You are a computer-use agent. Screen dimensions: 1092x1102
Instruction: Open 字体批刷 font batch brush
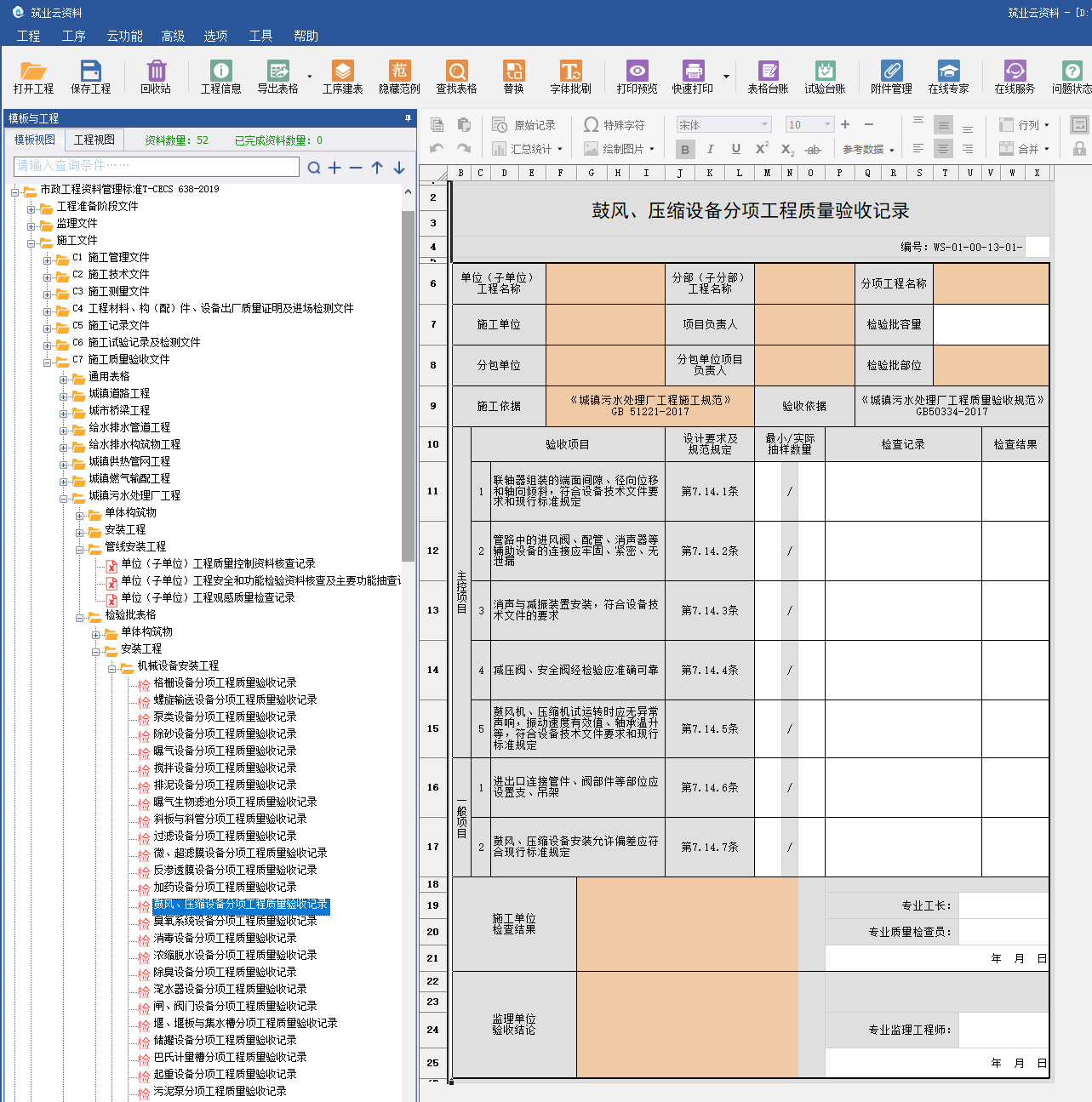pos(570,76)
